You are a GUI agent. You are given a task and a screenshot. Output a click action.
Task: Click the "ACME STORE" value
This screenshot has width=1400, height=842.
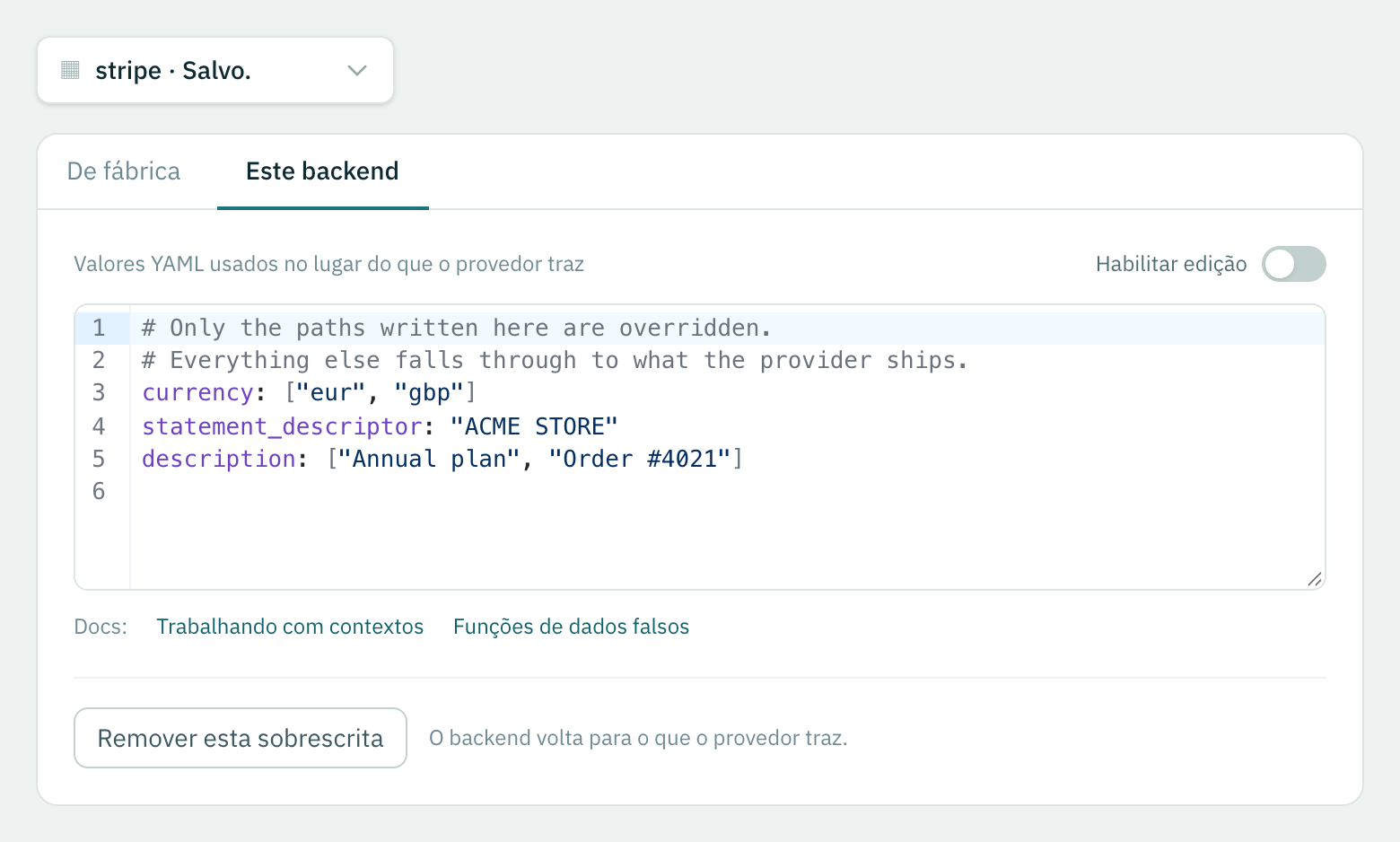pyautogui.click(x=534, y=426)
